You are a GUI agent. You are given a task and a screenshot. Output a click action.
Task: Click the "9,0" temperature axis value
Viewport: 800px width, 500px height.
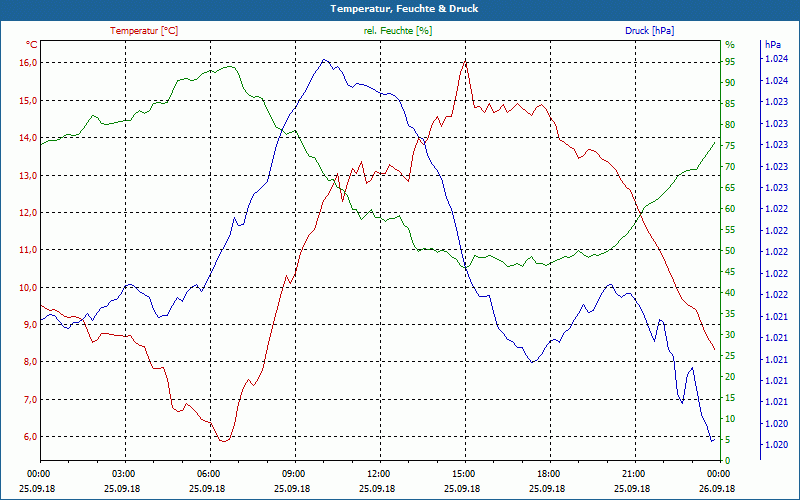30,324
